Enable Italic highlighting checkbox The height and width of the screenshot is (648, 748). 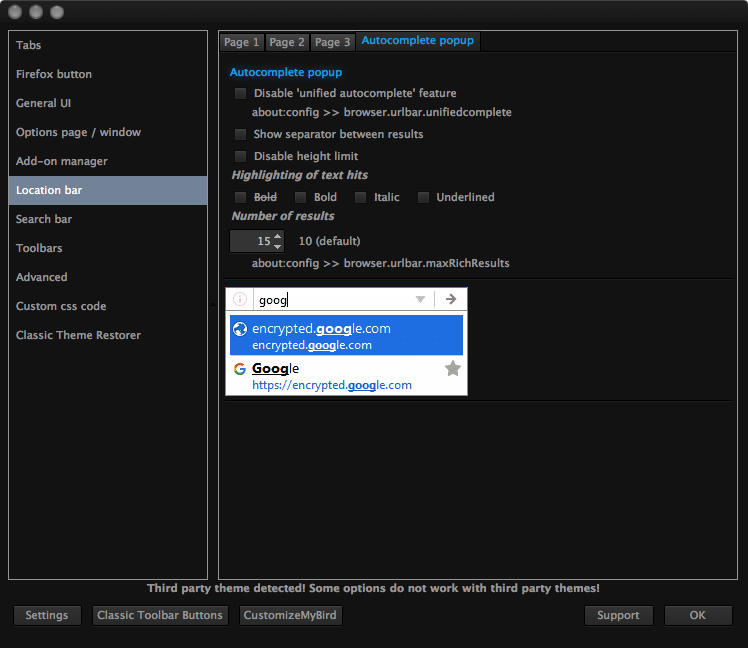(361, 197)
